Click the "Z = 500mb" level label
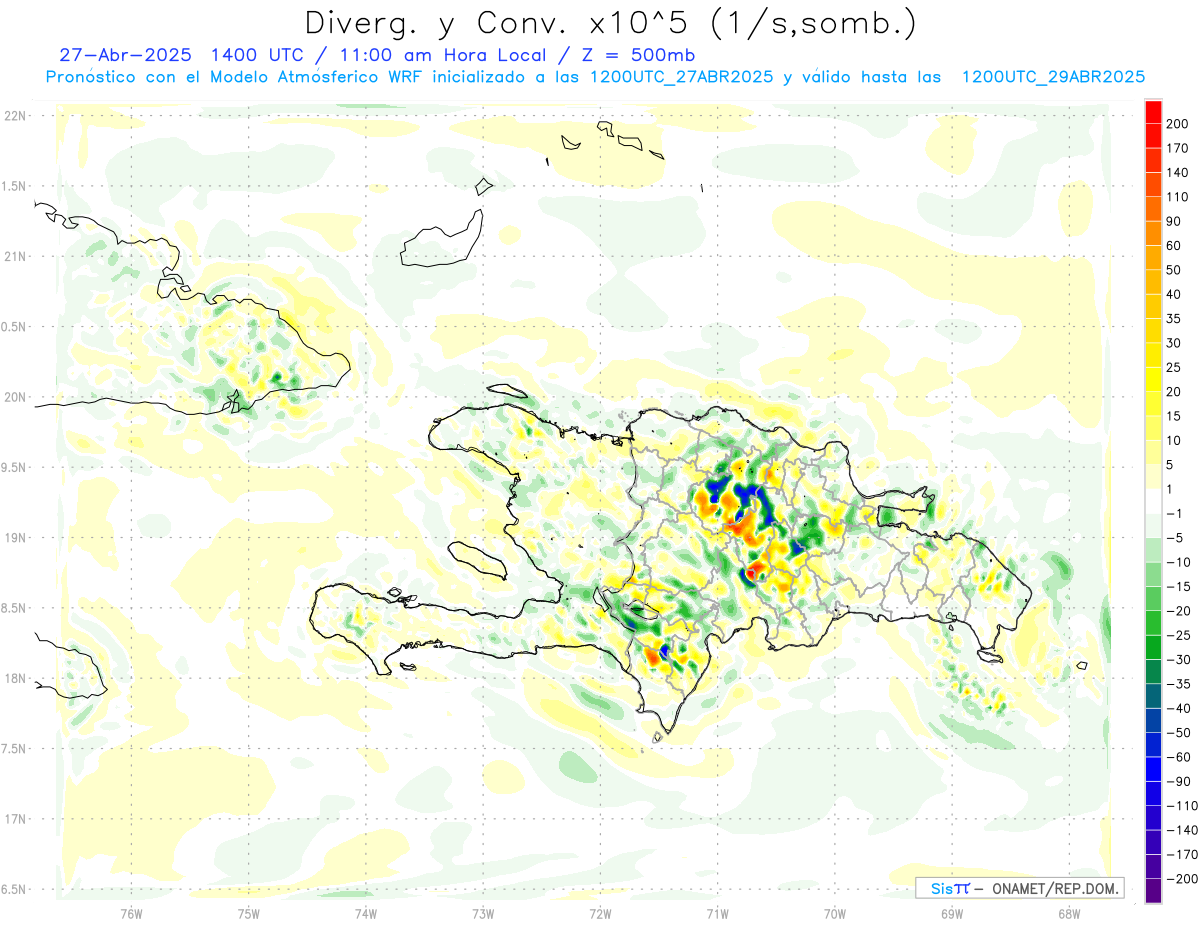 638,55
